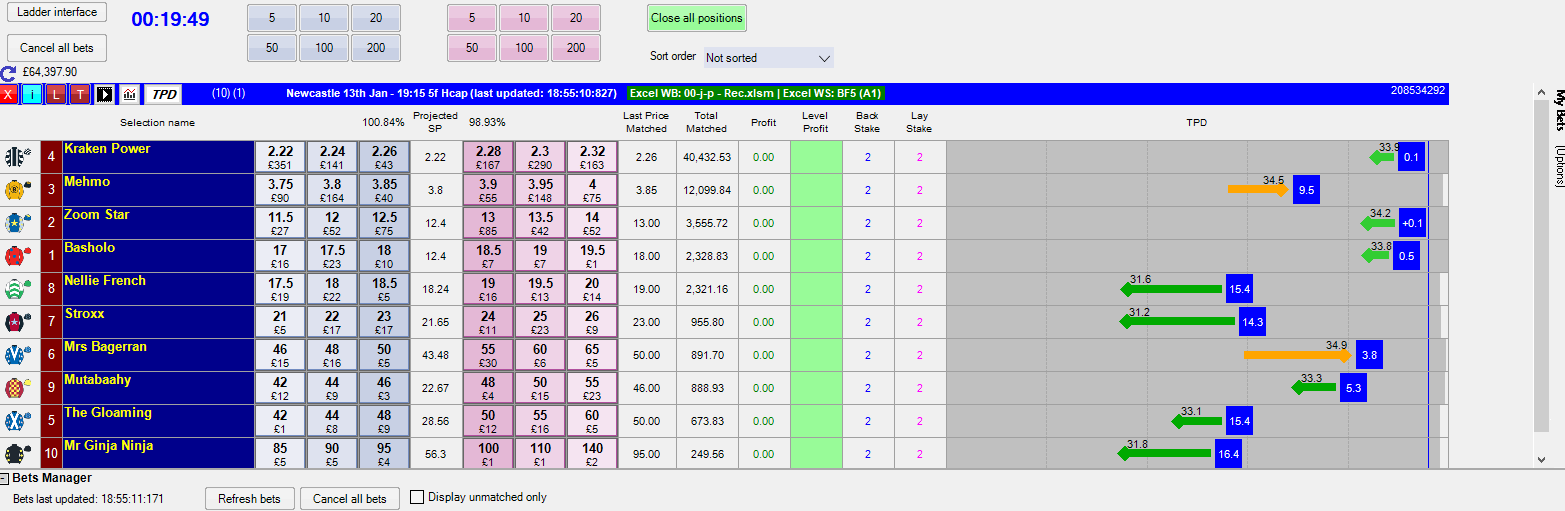Open the live video play icon
This screenshot has width=1565, height=511.
click(104, 95)
